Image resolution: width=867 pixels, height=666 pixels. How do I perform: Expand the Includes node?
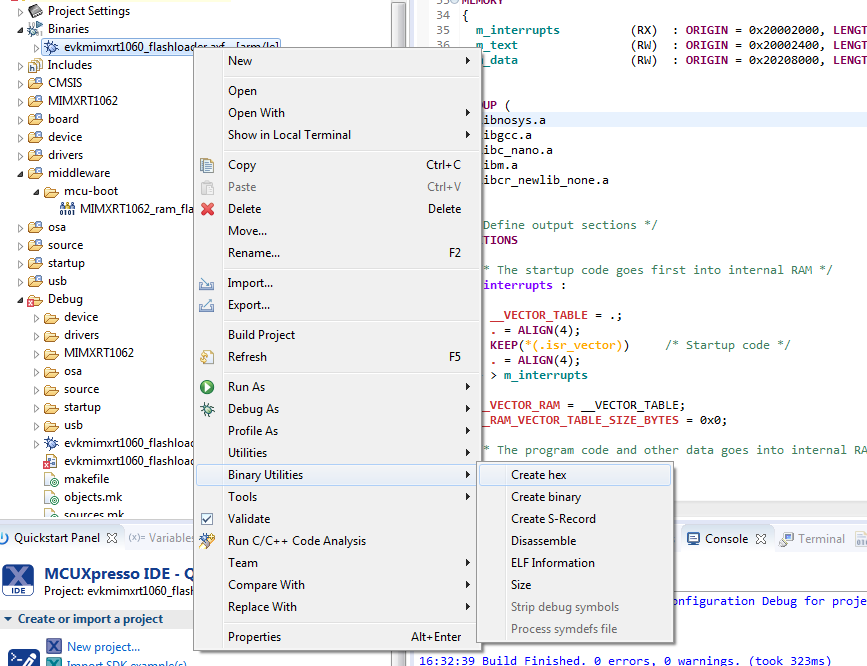click(20, 66)
